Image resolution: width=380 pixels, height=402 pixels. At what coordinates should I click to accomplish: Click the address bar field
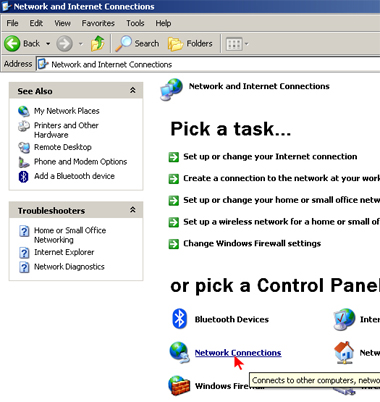coord(208,64)
